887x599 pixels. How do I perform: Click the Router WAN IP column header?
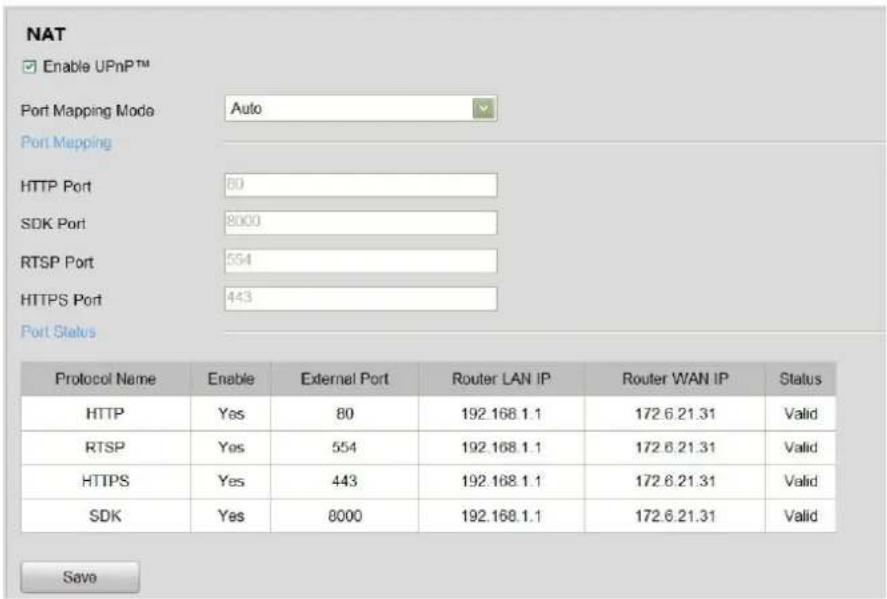675,379
